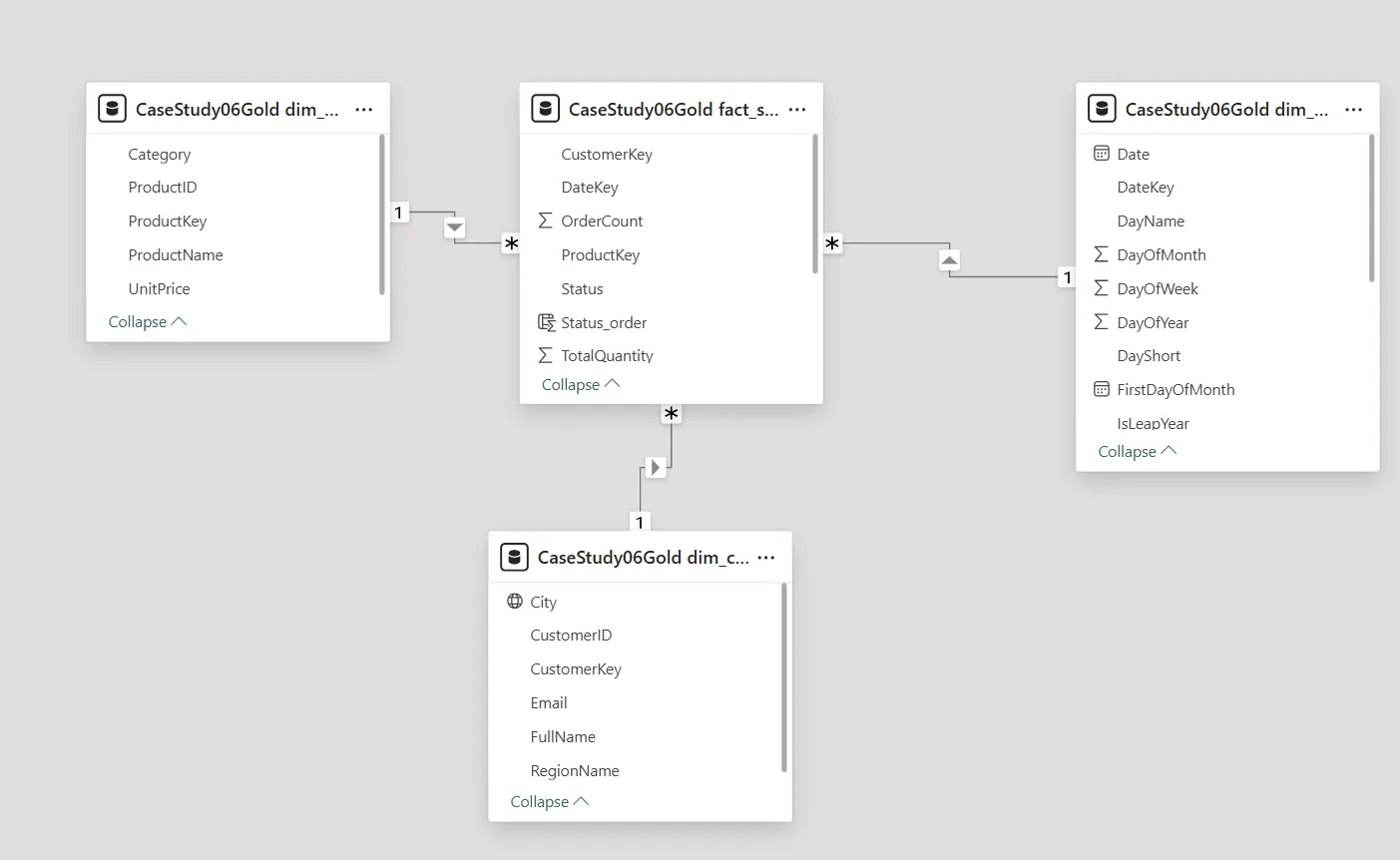Click scrollbar of the date table with DayName
This screenshot has width=1400, height=860.
(x=1372, y=208)
